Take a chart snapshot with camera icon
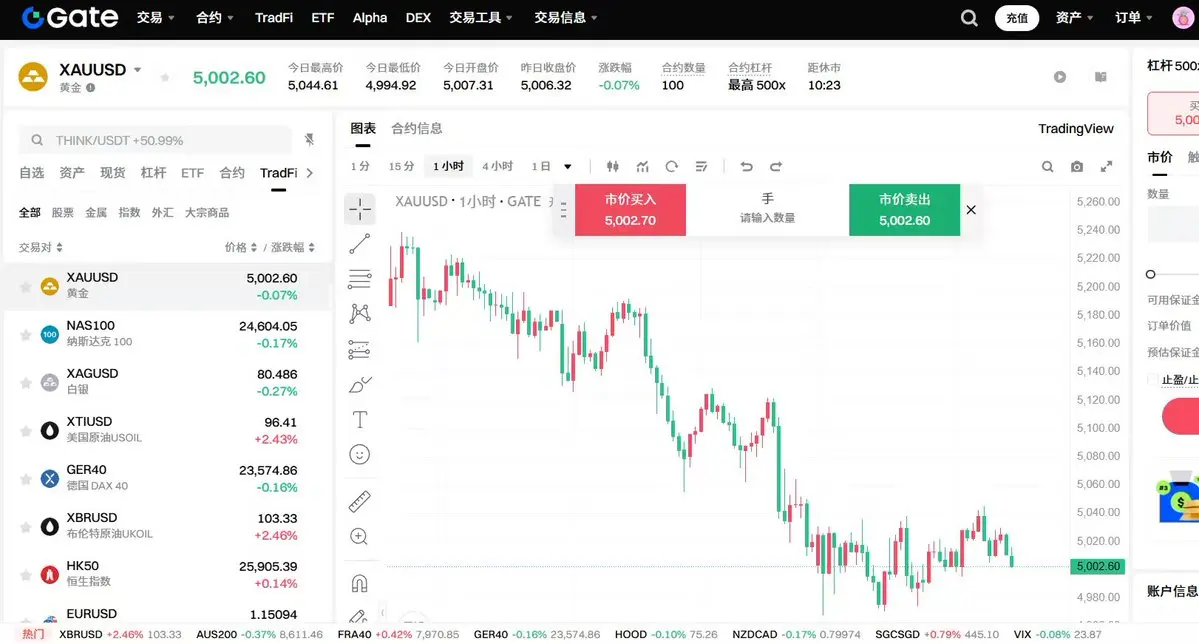 [1077, 166]
